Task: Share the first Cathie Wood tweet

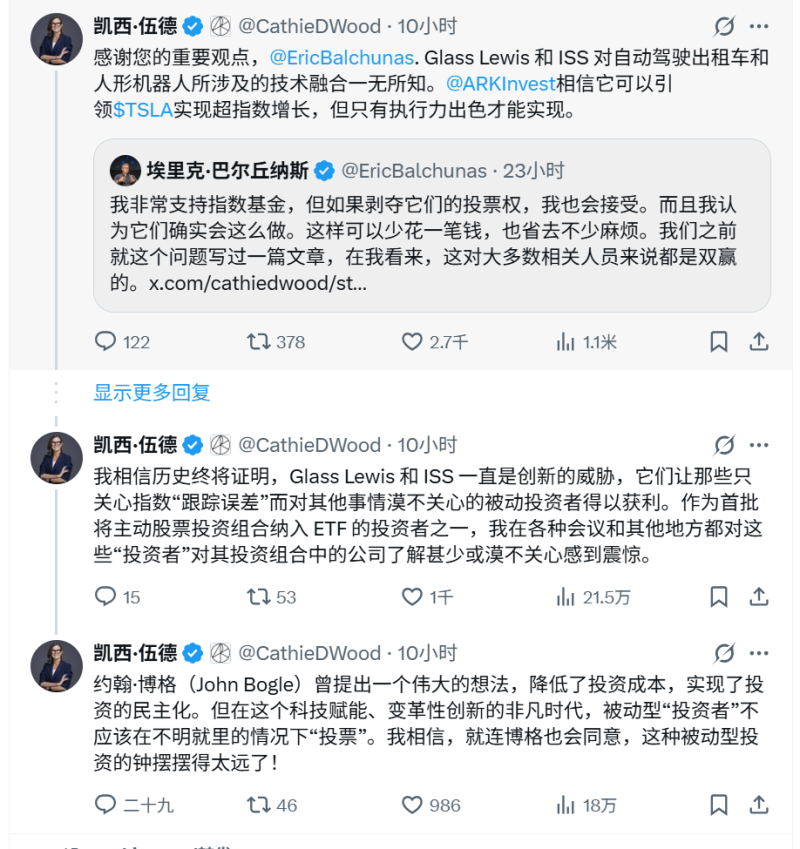Action: [759, 342]
